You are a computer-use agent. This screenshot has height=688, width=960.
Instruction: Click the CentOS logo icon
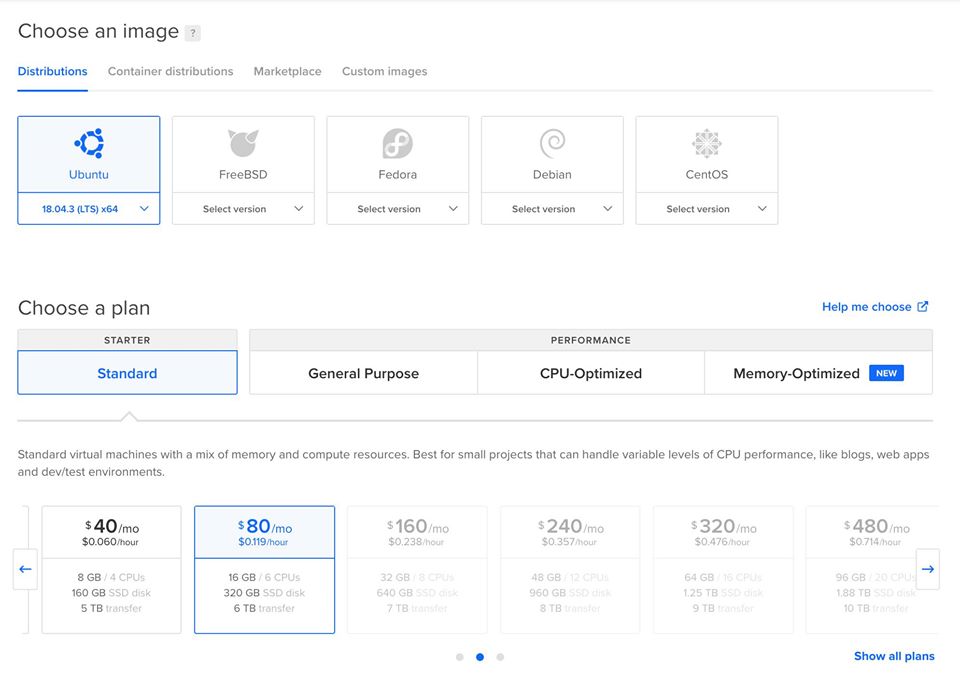pyautogui.click(x=706, y=144)
